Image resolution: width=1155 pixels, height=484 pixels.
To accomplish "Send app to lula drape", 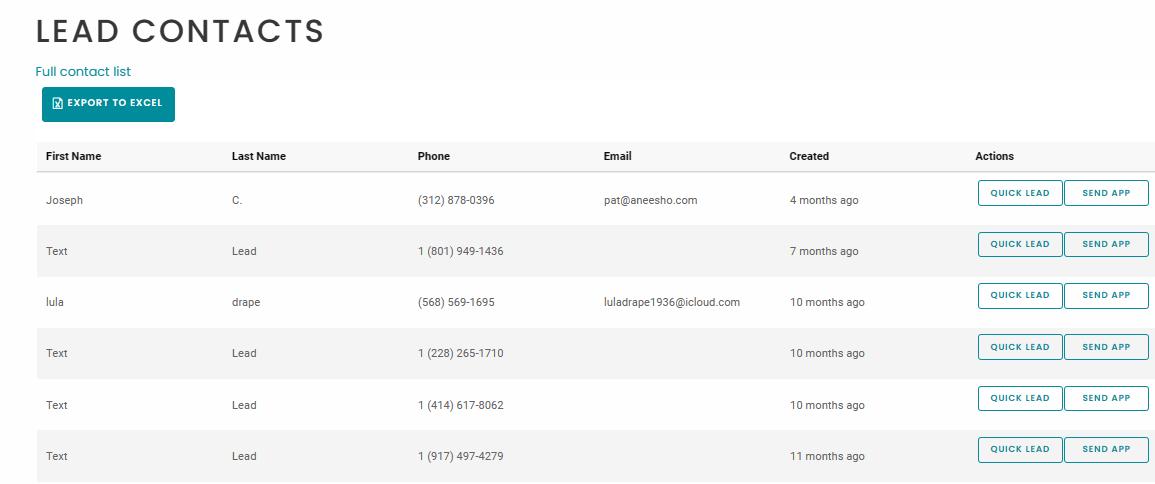I will point(1106,295).
